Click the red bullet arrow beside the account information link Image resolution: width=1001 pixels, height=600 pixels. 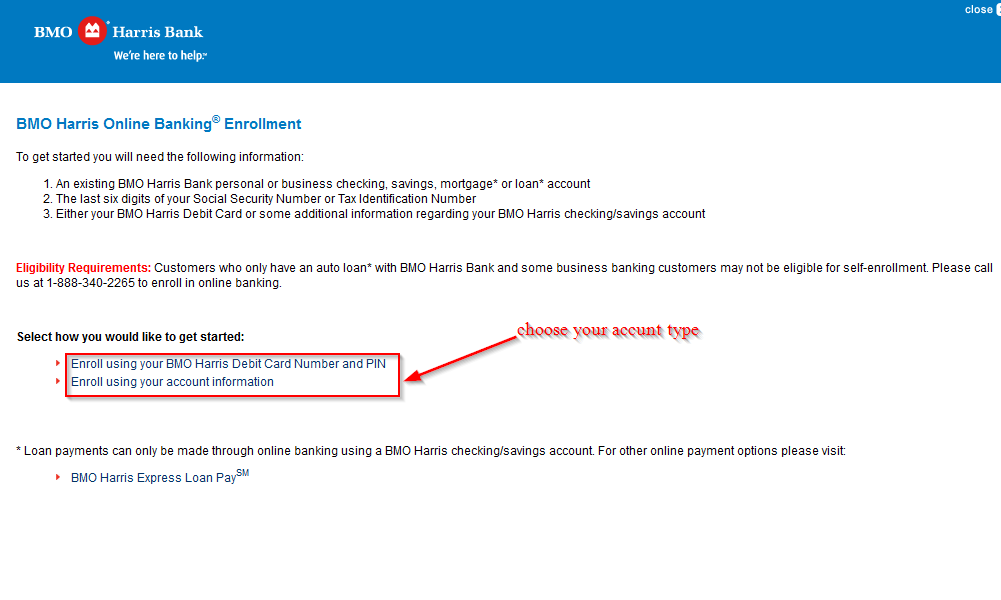(57, 381)
